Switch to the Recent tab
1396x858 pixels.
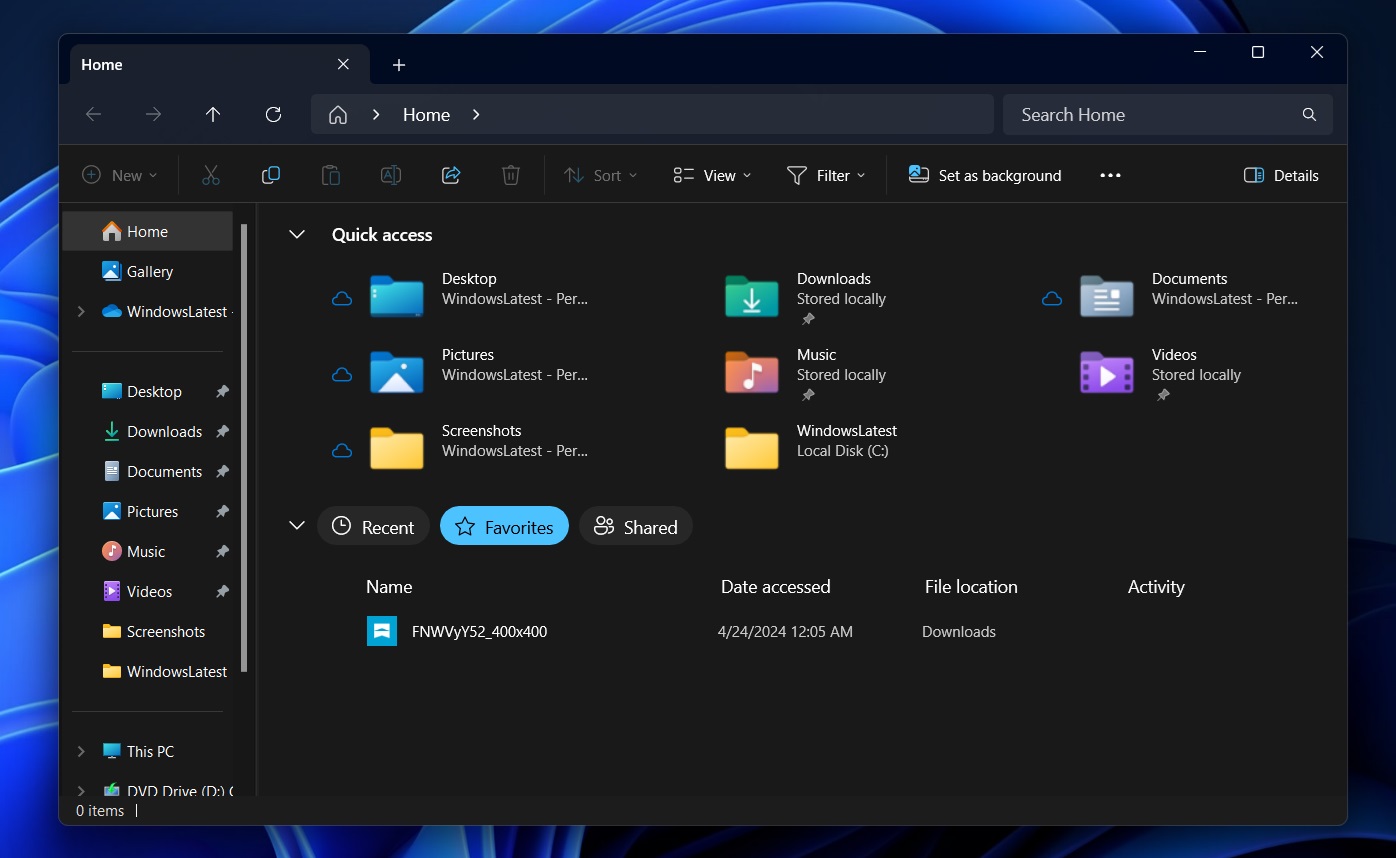click(x=373, y=526)
